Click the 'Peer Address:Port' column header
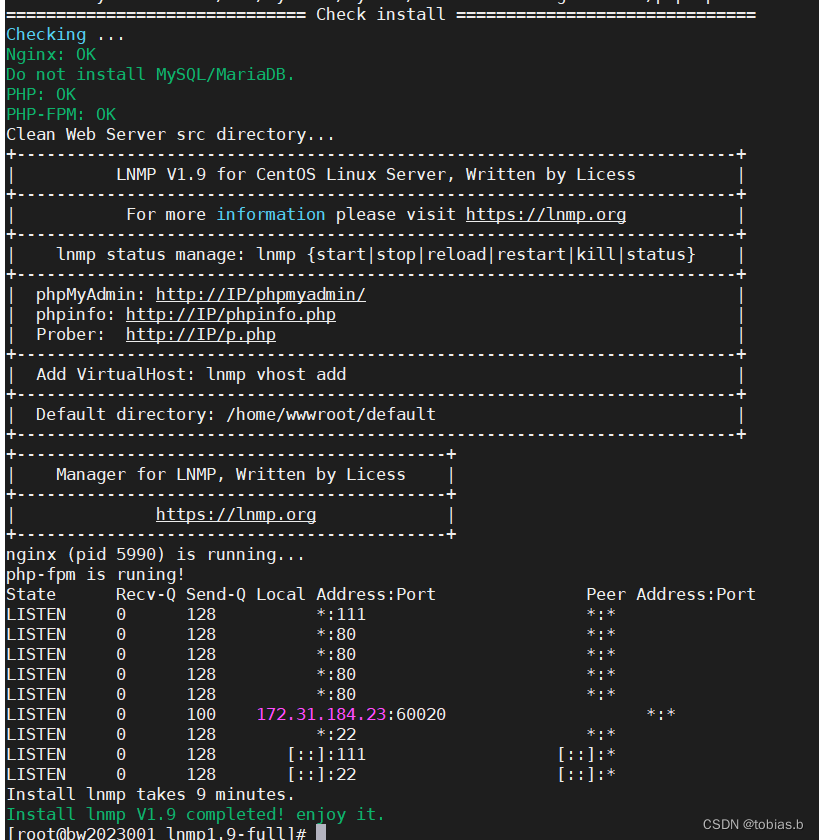Viewport: 819px width, 840px height. tap(671, 595)
